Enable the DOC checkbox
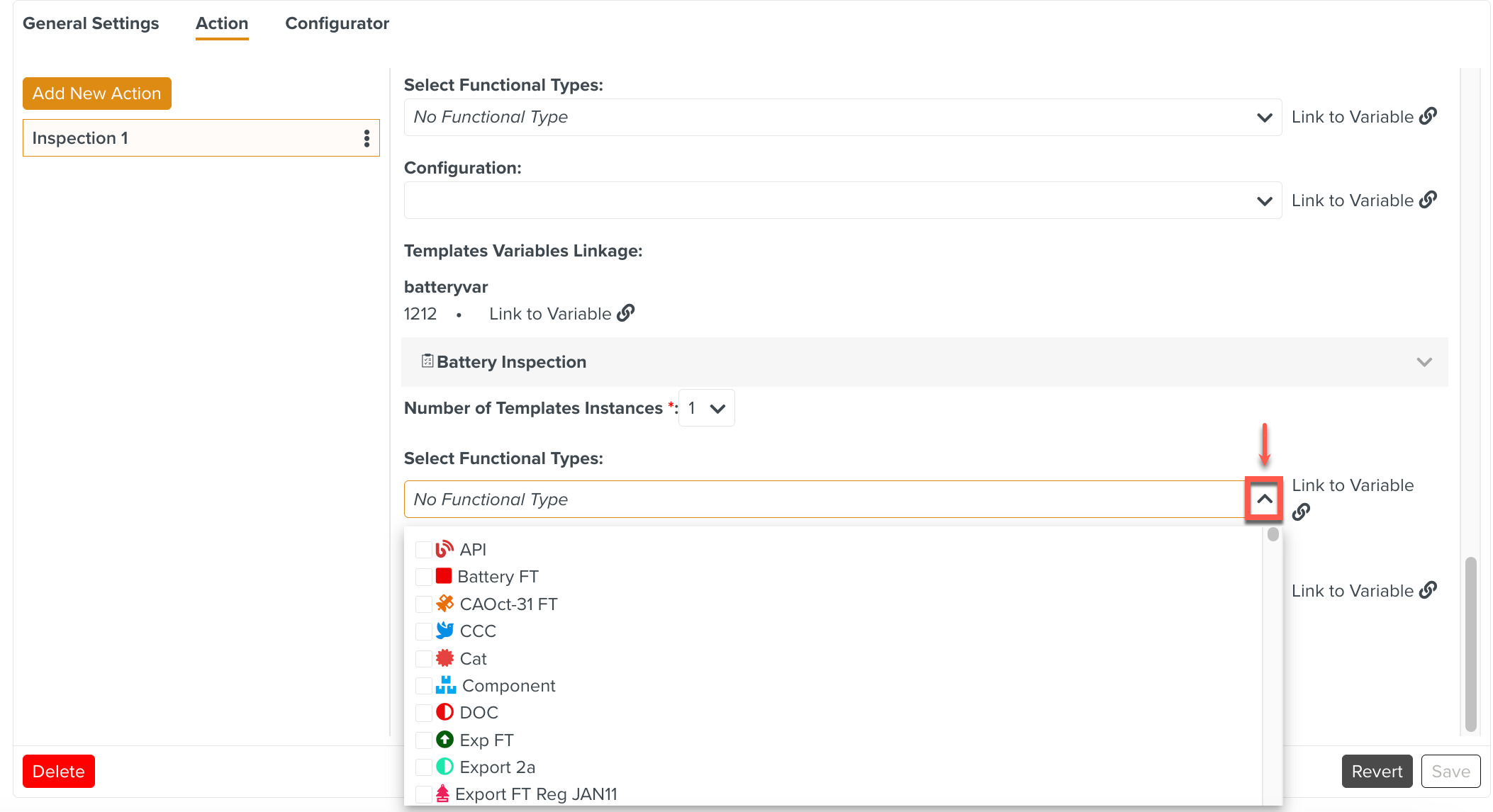The height and width of the screenshot is (812, 1493). coord(423,713)
